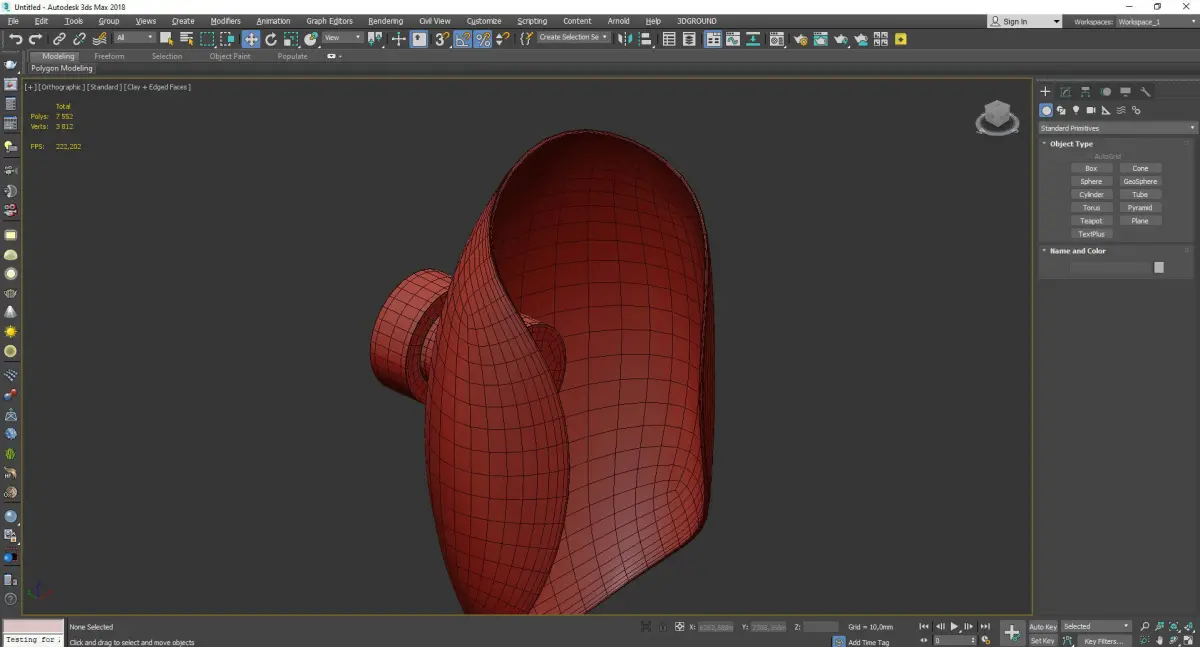Switch to the Freeform ribbon tab

pyautogui.click(x=109, y=57)
